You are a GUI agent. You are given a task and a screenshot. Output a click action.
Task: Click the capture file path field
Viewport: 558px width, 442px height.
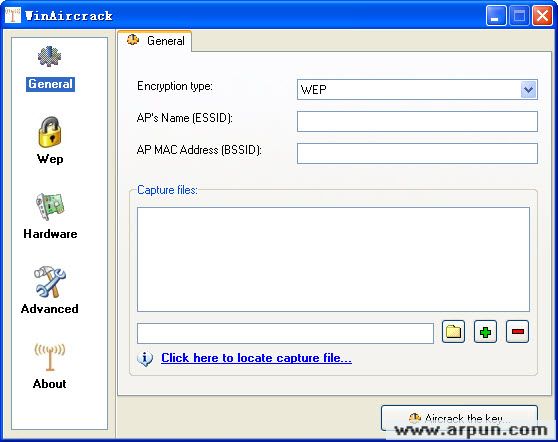[x=285, y=333]
